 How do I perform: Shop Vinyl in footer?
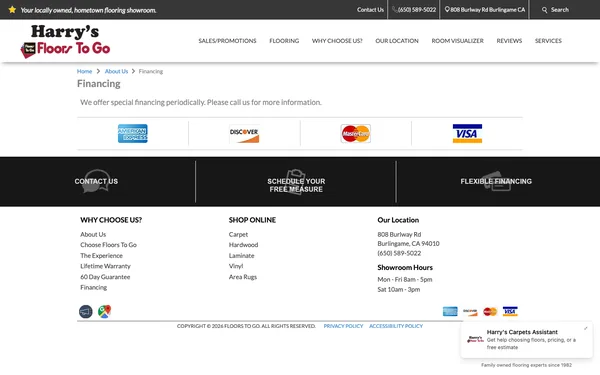click(236, 266)
